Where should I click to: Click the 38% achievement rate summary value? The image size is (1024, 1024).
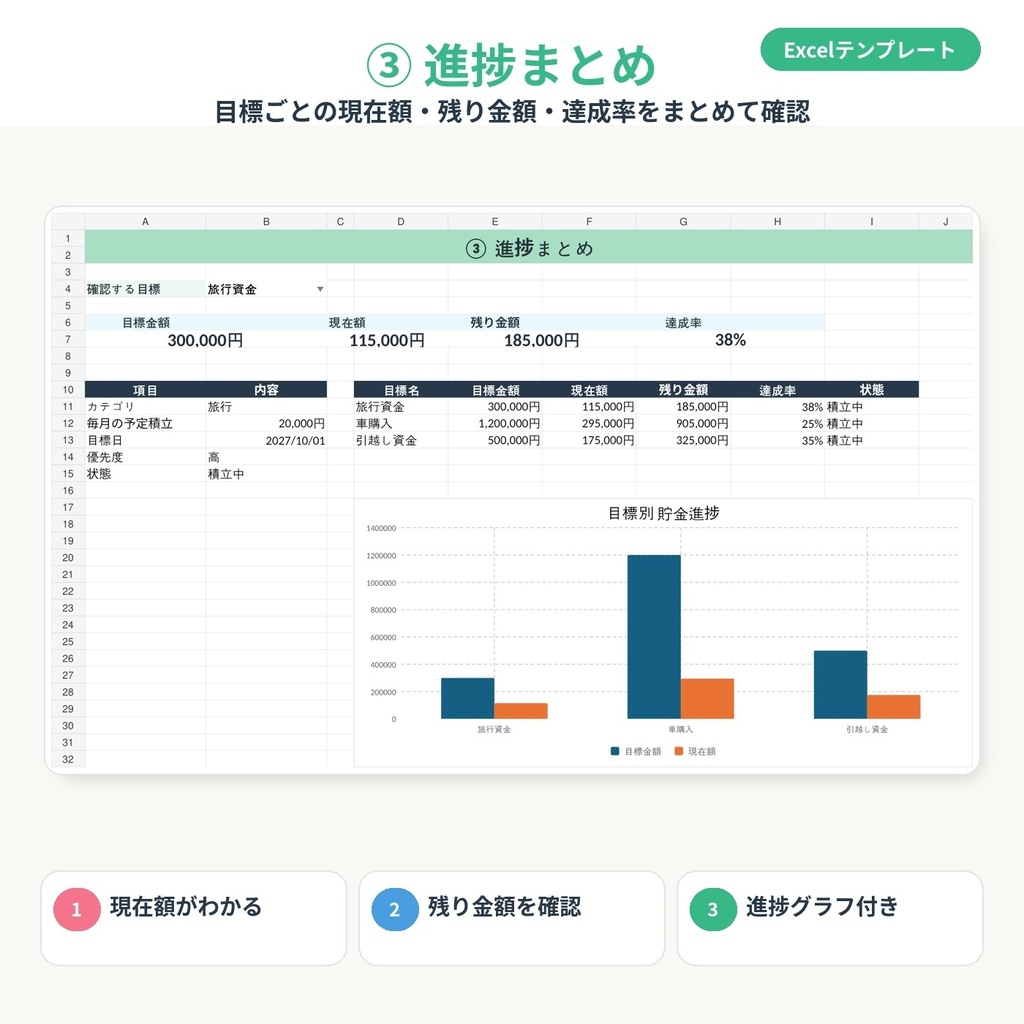point(730,340)
